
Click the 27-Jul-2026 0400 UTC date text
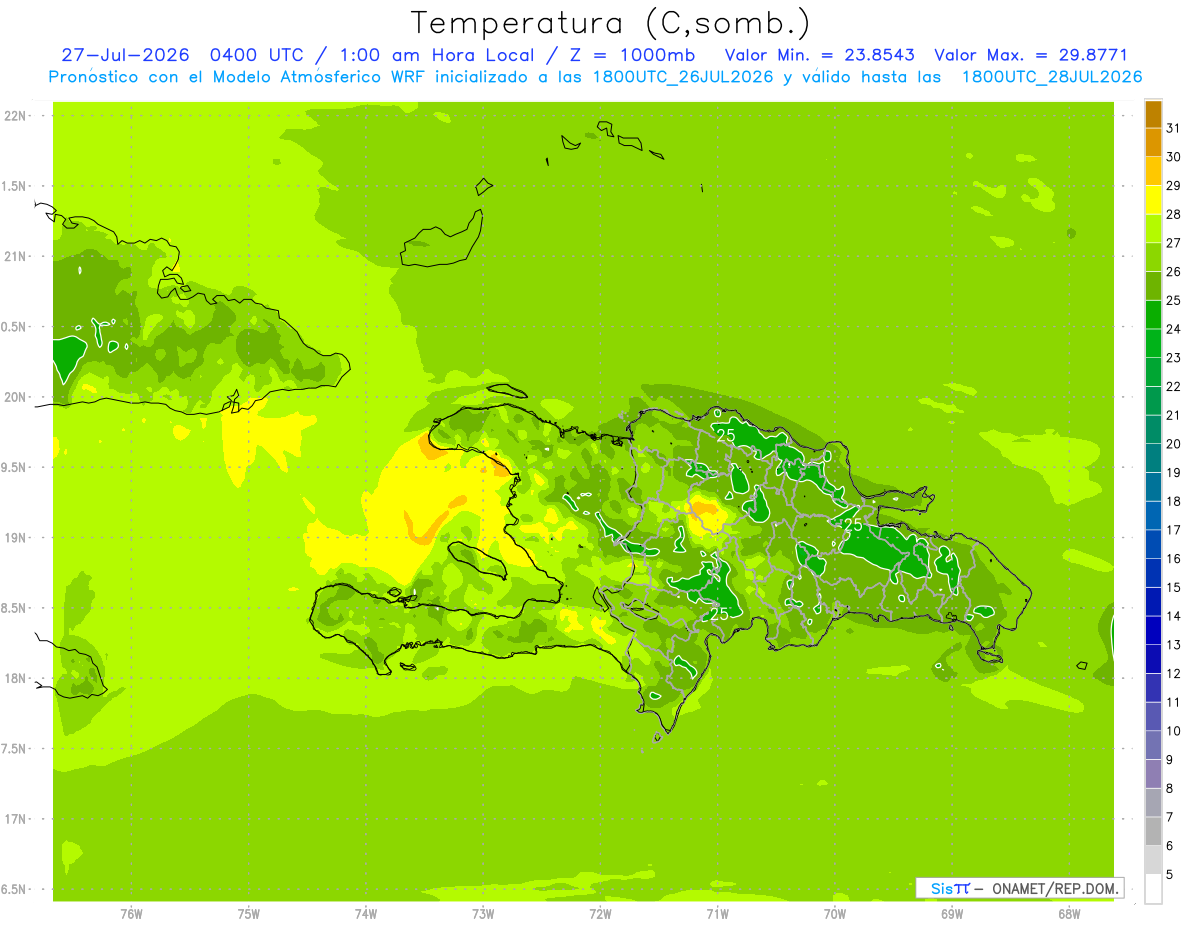click(x=183, y=55)
